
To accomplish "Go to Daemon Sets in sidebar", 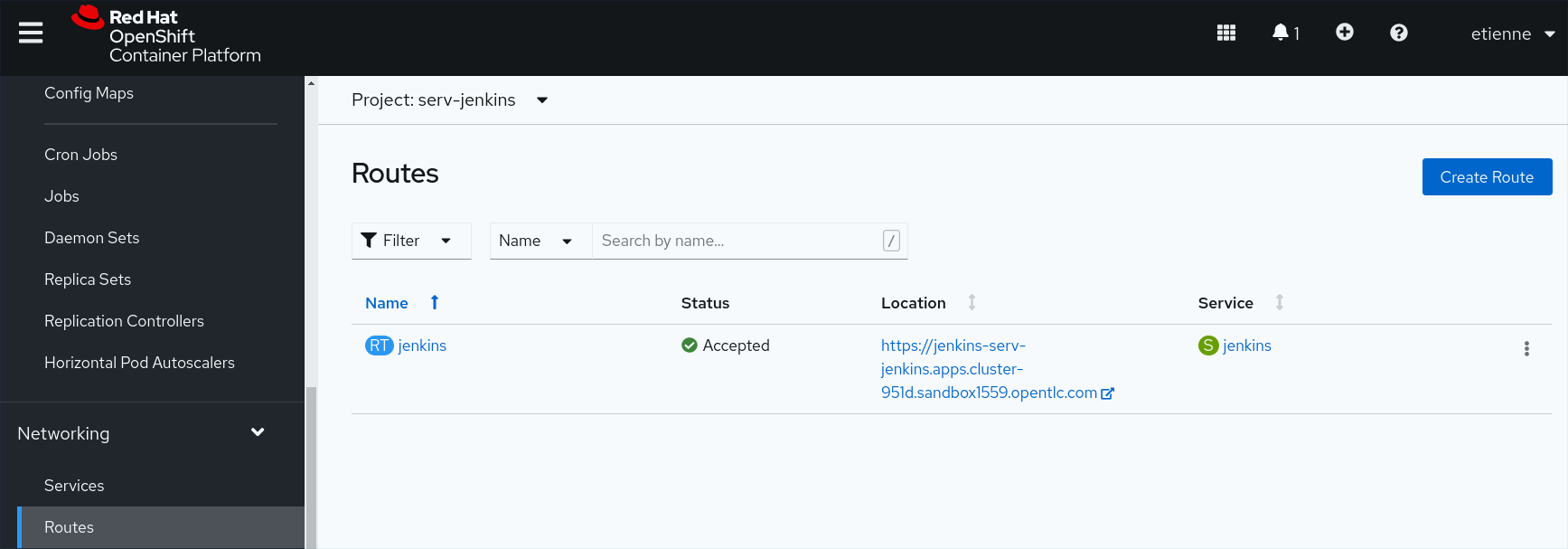I will 91,238.
